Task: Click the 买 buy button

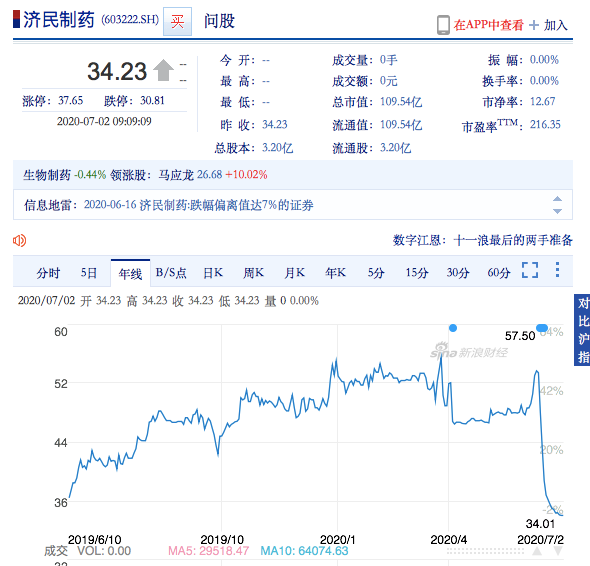Action: 177,21
